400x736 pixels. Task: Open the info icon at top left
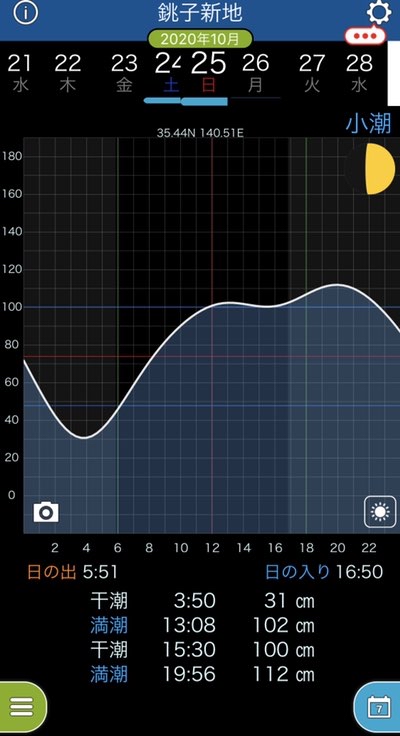coord(25,13)
